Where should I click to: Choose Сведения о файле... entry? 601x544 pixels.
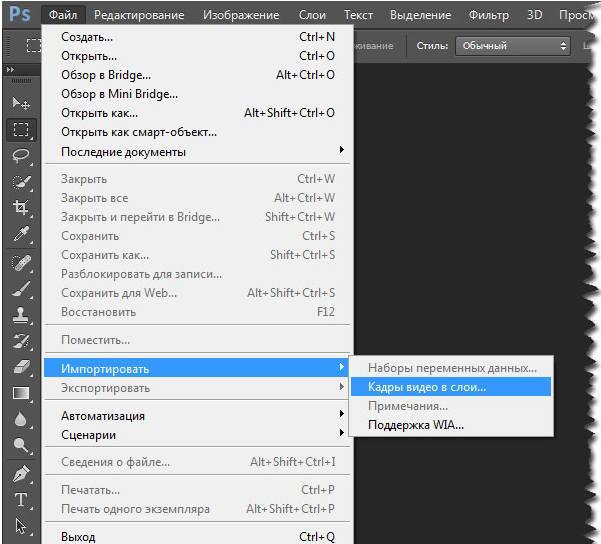(x=197, y=462)
